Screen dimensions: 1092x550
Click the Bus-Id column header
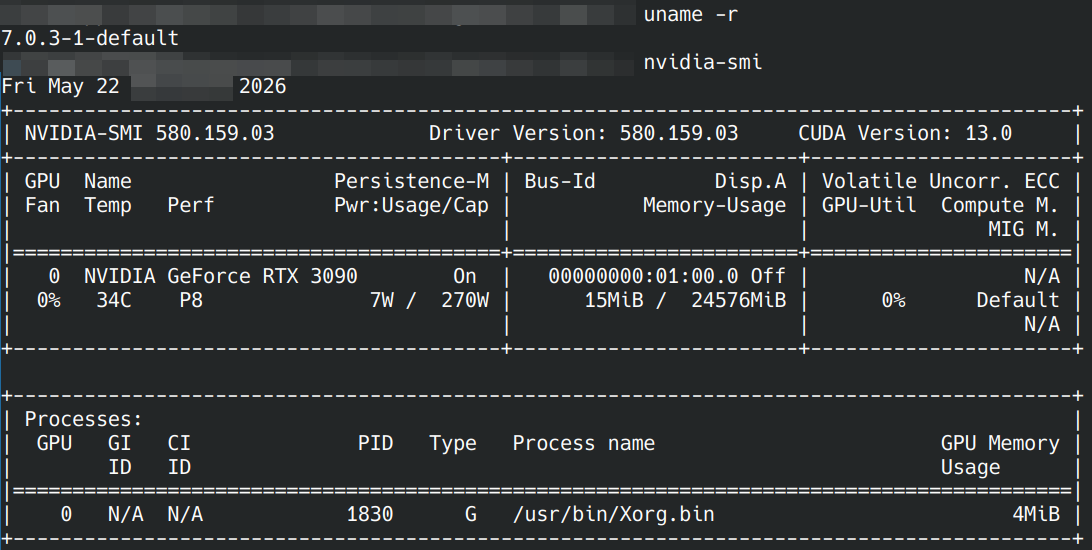click(560, 181)
